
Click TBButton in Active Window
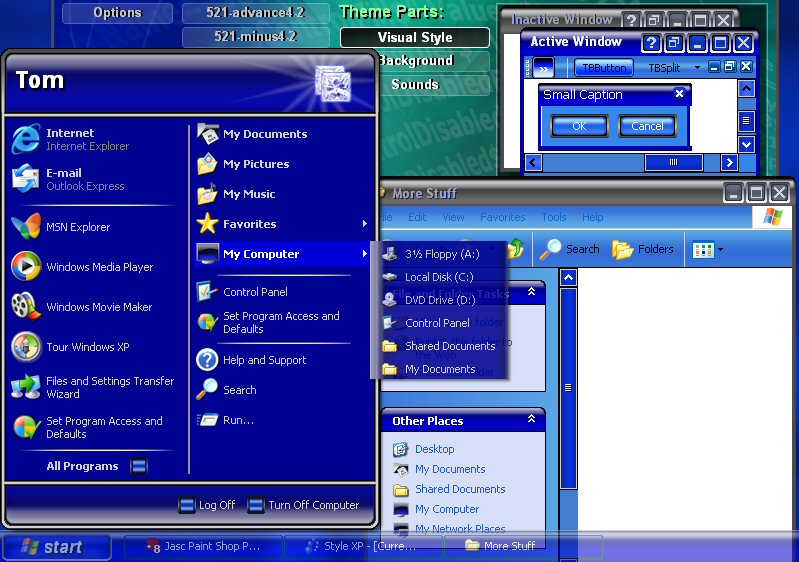pyautogui.click(x=604, y=68)
